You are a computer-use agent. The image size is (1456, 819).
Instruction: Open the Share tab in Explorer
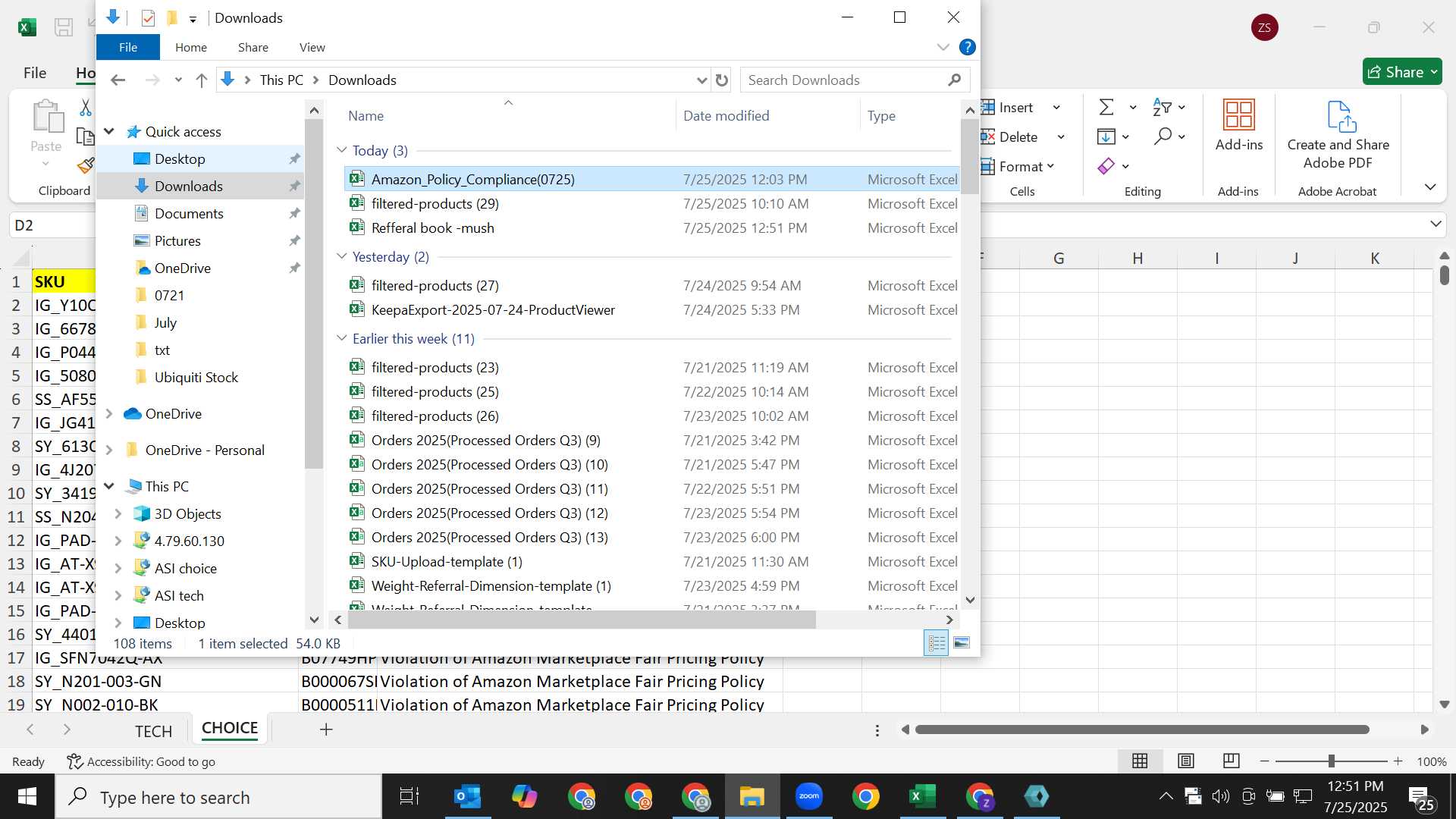tap(253, 47)
